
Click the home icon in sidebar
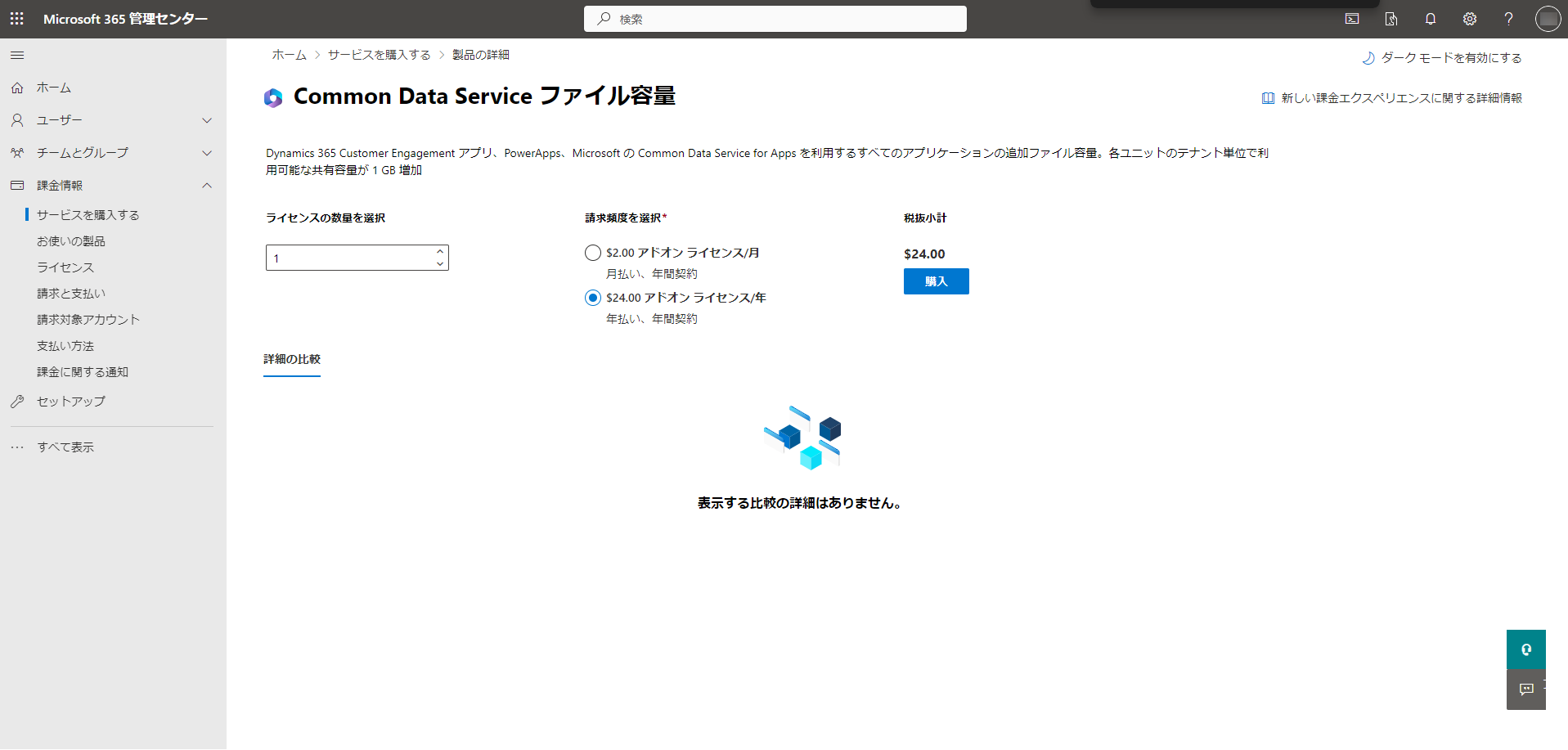pyautogui.click(x=17, y=88)
